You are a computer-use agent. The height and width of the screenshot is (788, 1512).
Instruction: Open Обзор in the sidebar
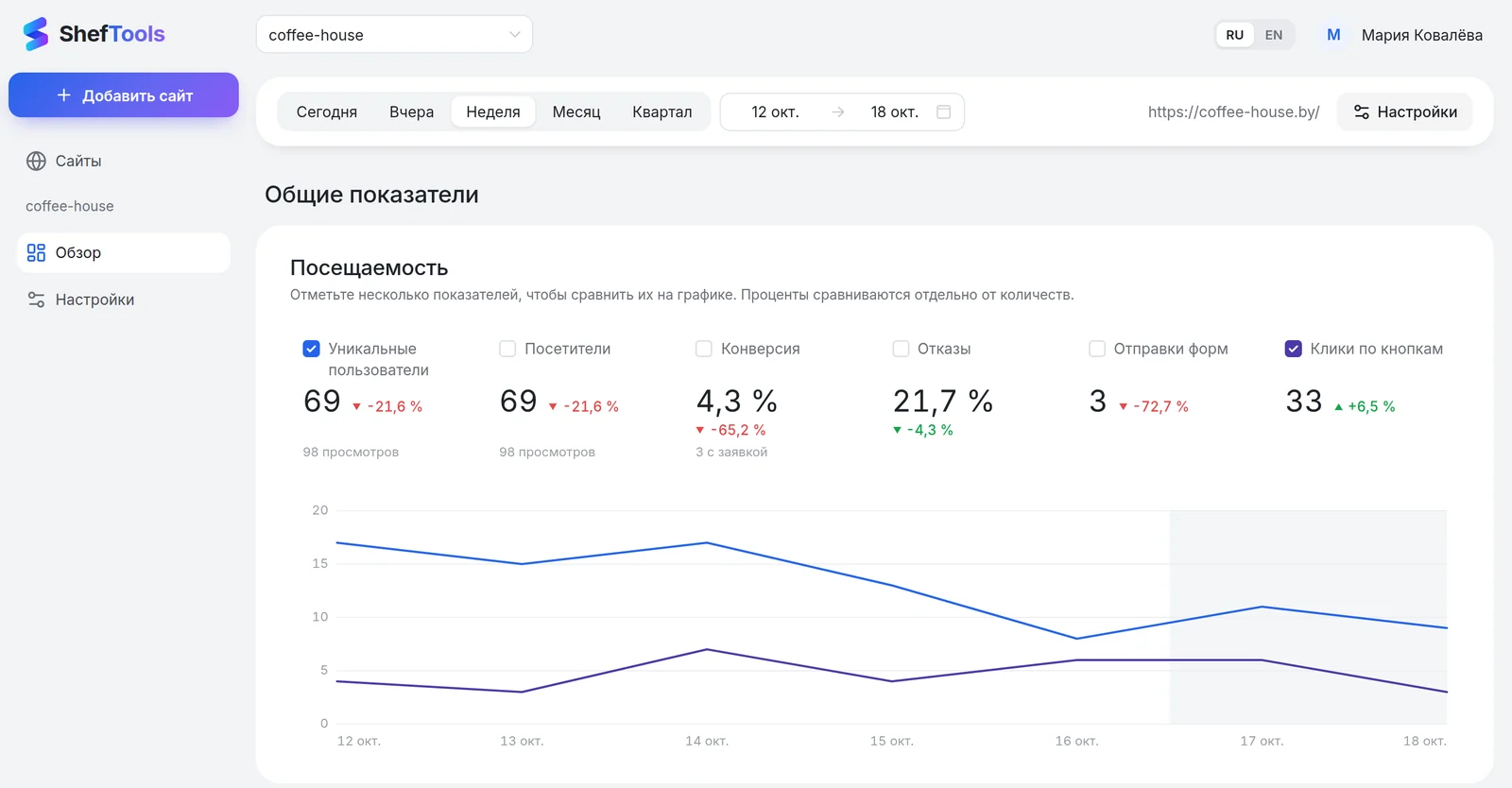pos(124,252)
